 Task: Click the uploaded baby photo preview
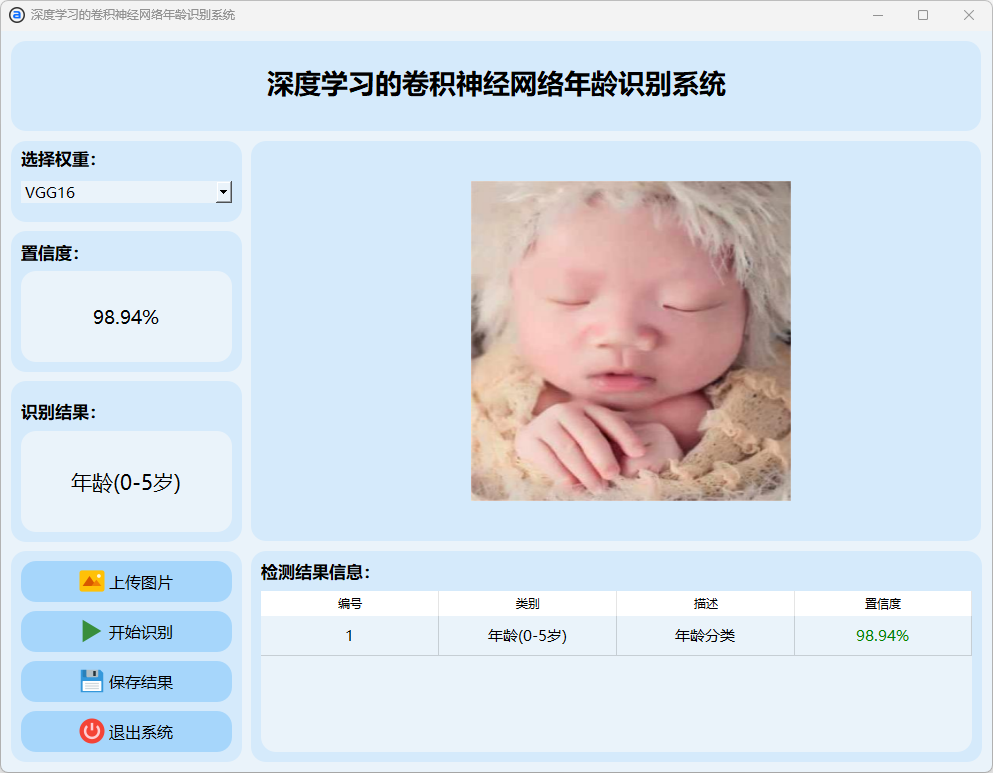tap(630, 340)
